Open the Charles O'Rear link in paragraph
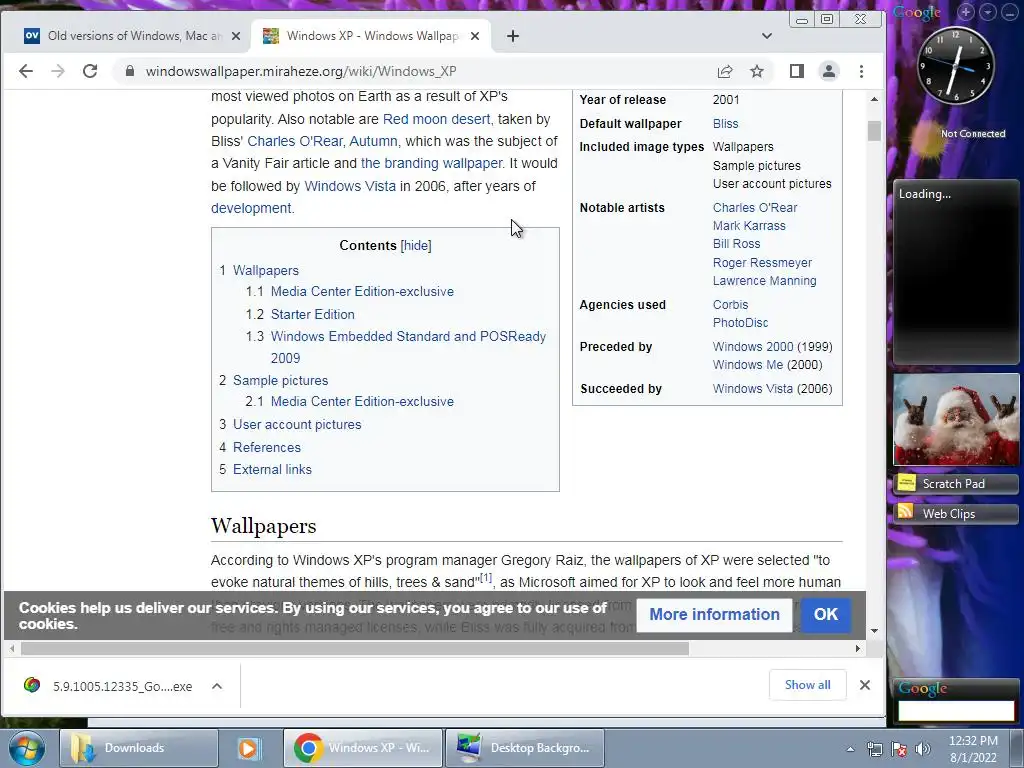1024x768 pixels. coord(295,141)
